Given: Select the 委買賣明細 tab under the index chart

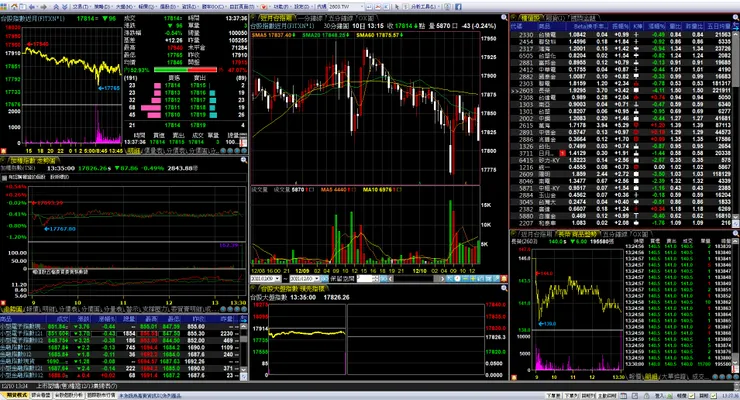Looking at the screenshot, I should pos(186,309).
